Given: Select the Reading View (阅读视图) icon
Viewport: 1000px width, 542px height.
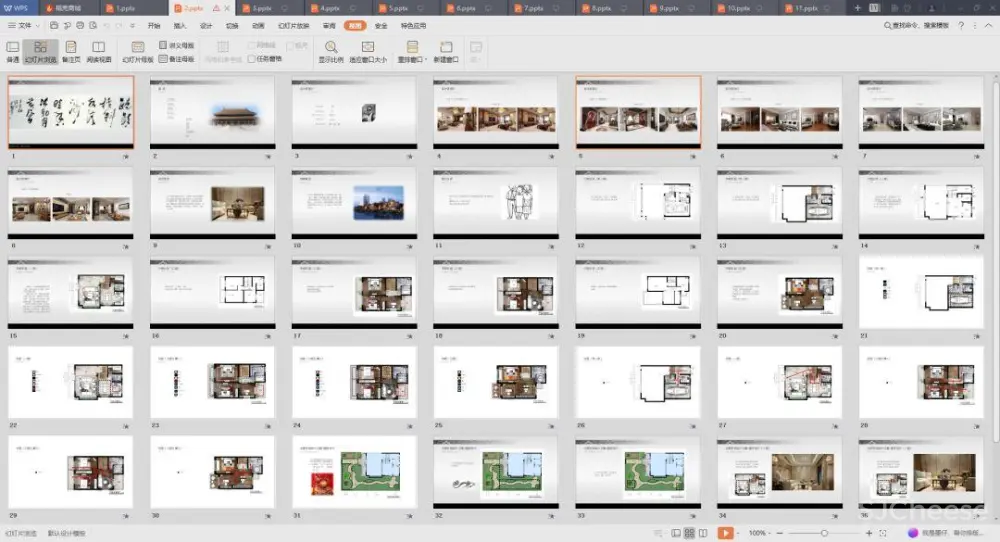Looking at the screenshot, I should 99,51.
